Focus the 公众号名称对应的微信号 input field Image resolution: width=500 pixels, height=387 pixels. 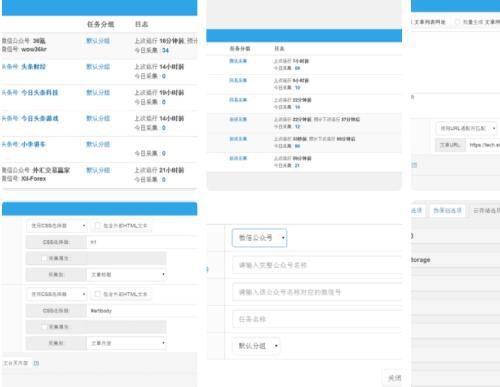click(317, 292)
